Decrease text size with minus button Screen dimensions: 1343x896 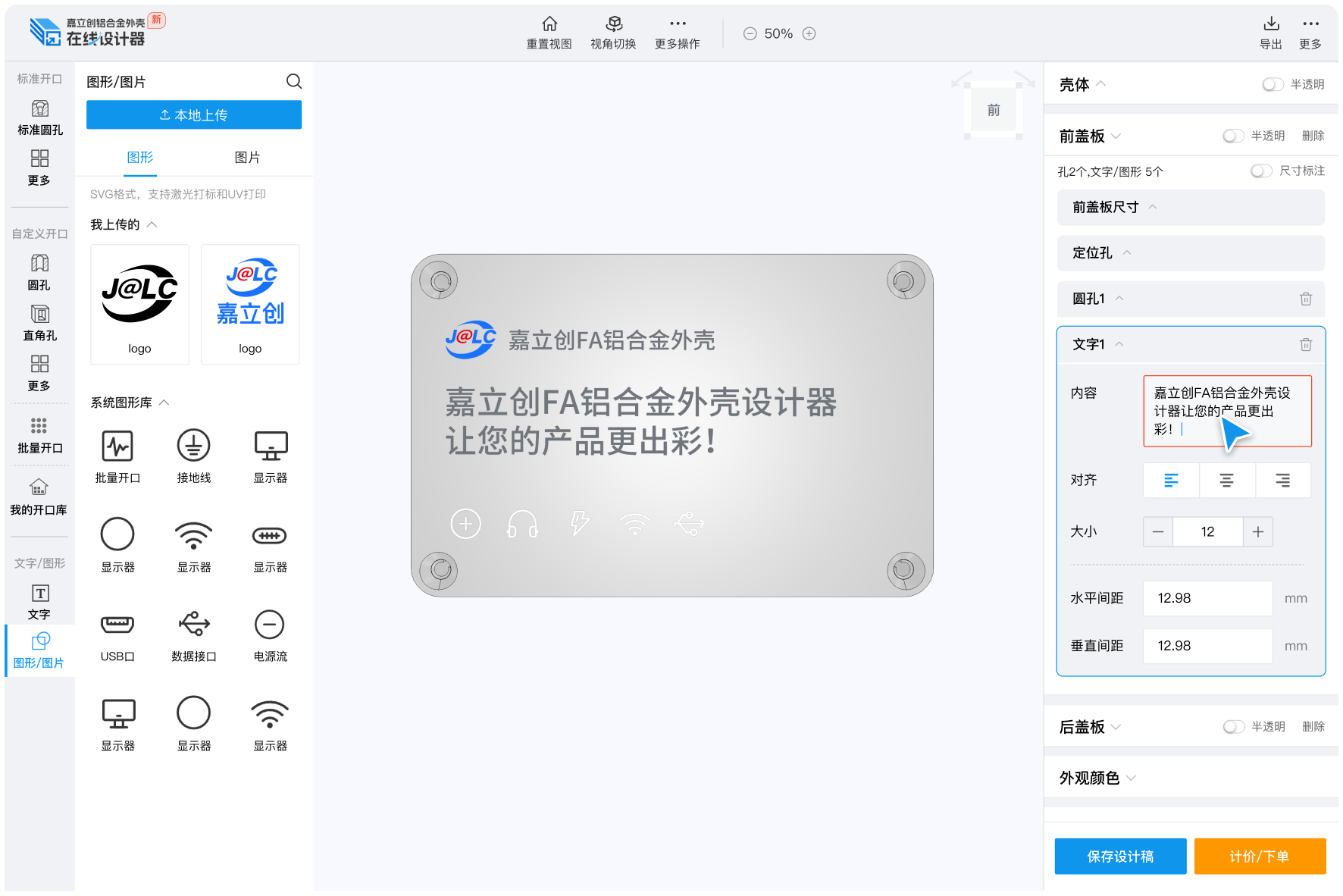[x=1158, y=531]
